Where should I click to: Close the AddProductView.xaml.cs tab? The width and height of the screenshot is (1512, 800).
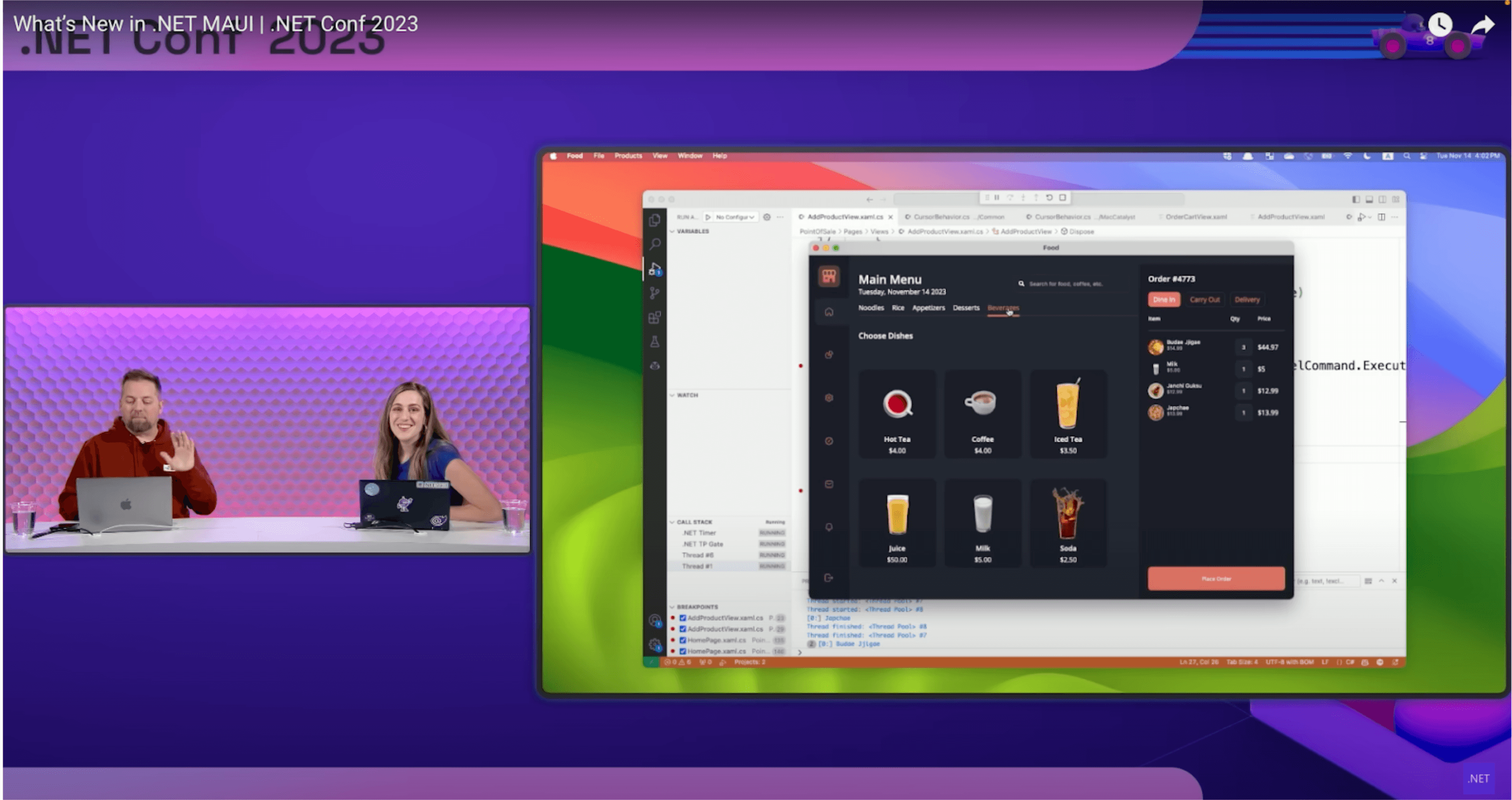click(890, 217)
